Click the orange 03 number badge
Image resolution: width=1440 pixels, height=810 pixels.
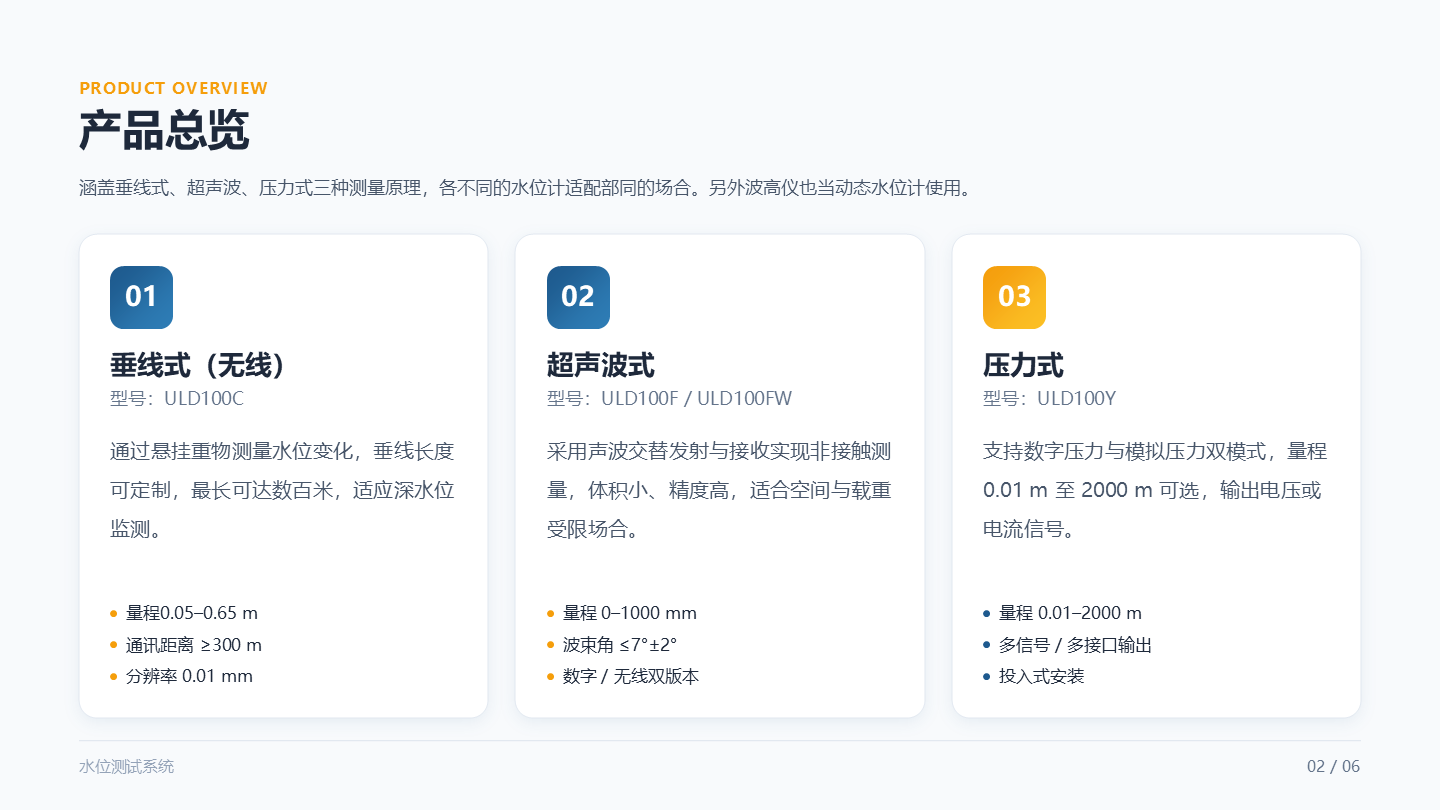1014,297
